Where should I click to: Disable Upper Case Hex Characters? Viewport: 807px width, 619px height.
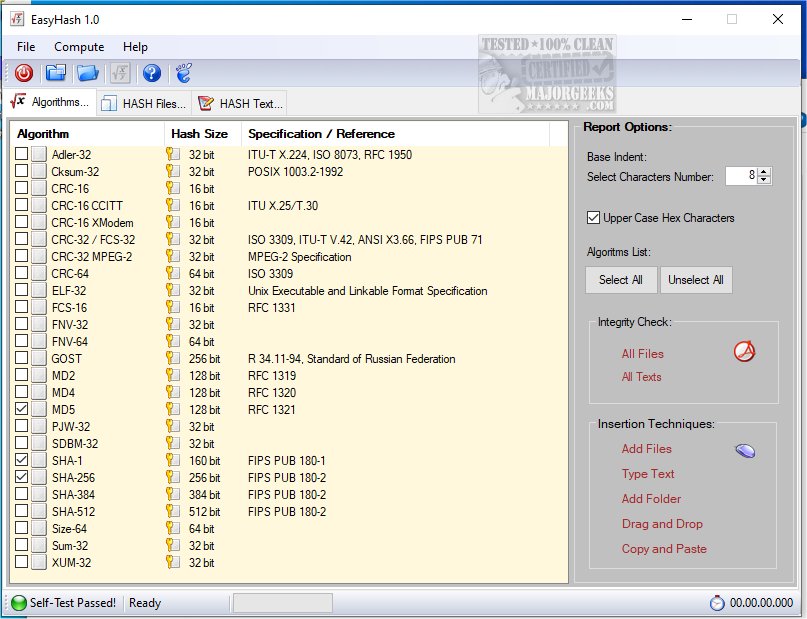(595, 218)
